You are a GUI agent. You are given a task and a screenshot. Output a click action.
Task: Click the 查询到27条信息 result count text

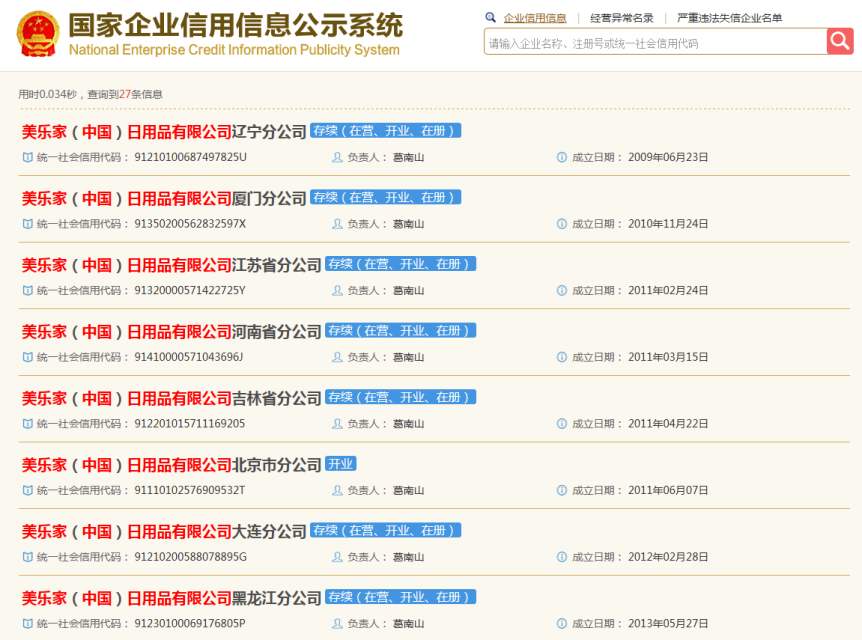coord(125,95)
